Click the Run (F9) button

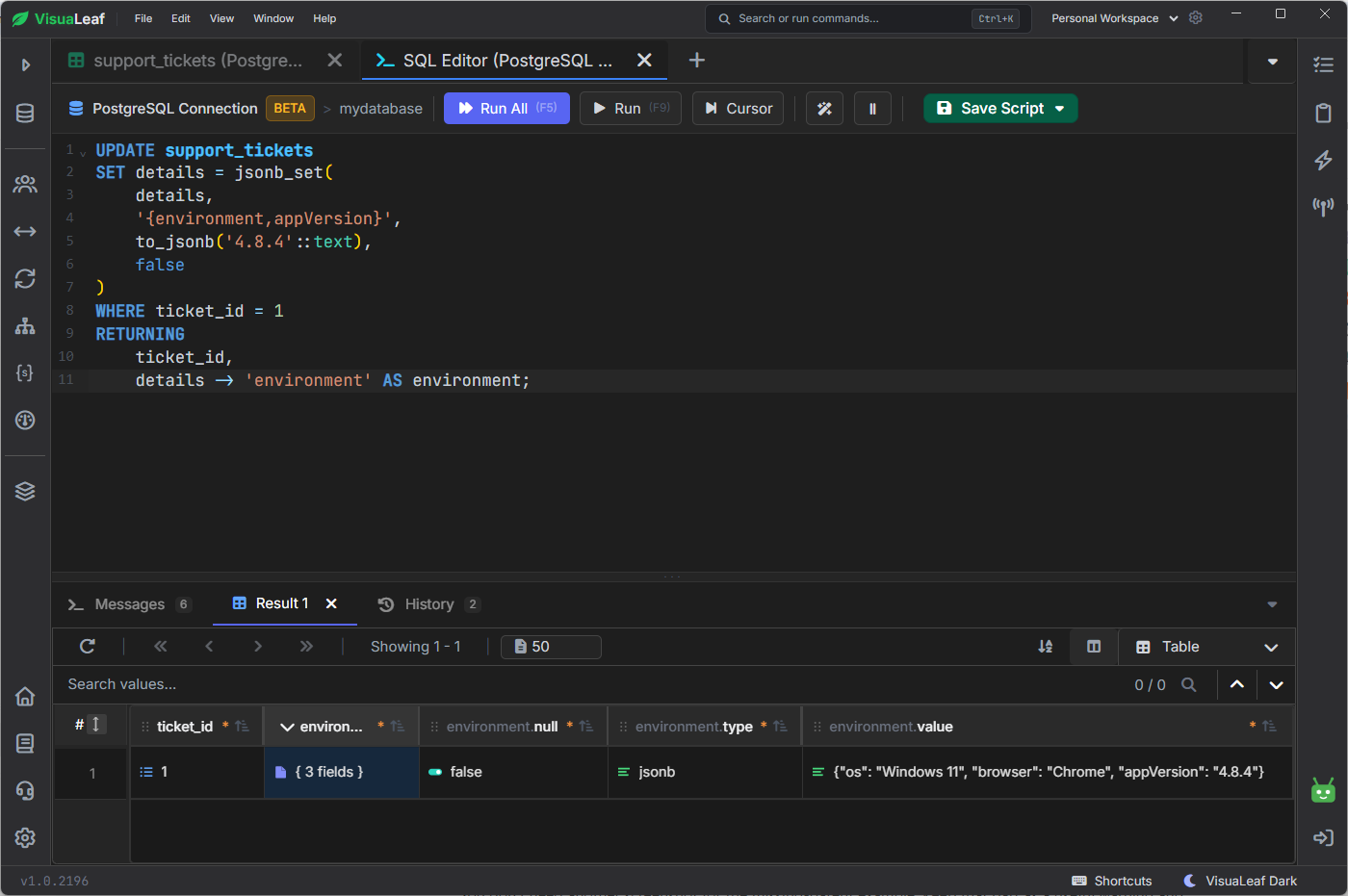click(x=631, y=109)
